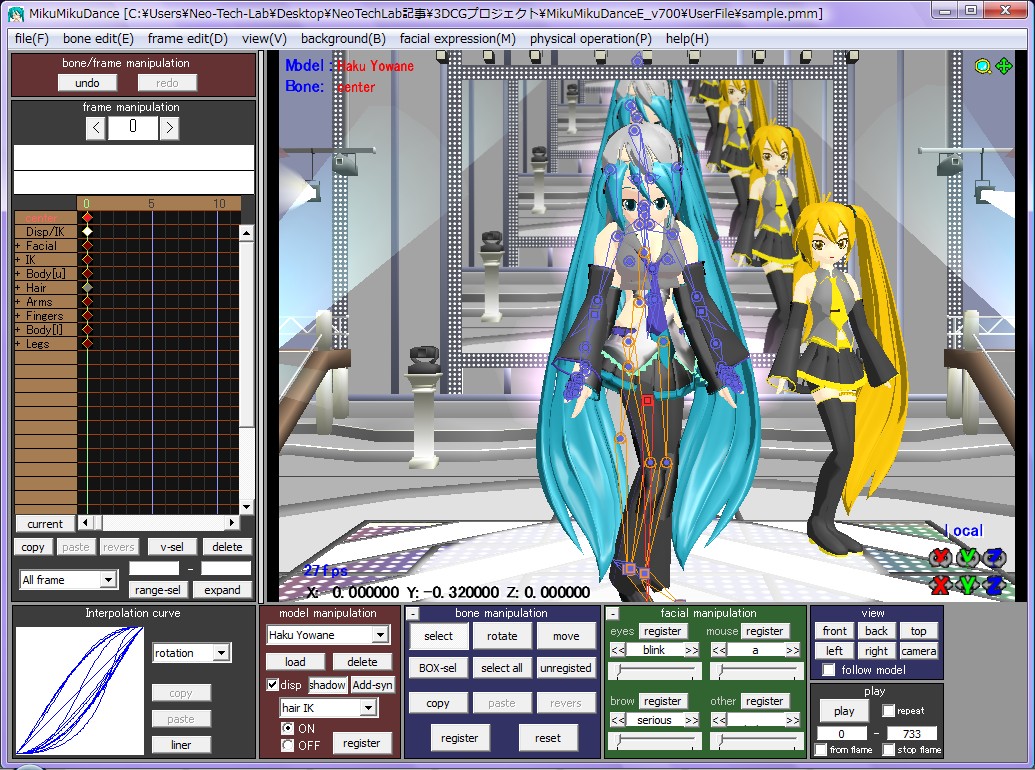Click the play button
The height and width of the screenshot is (770, 1035).
coord(844,711)
